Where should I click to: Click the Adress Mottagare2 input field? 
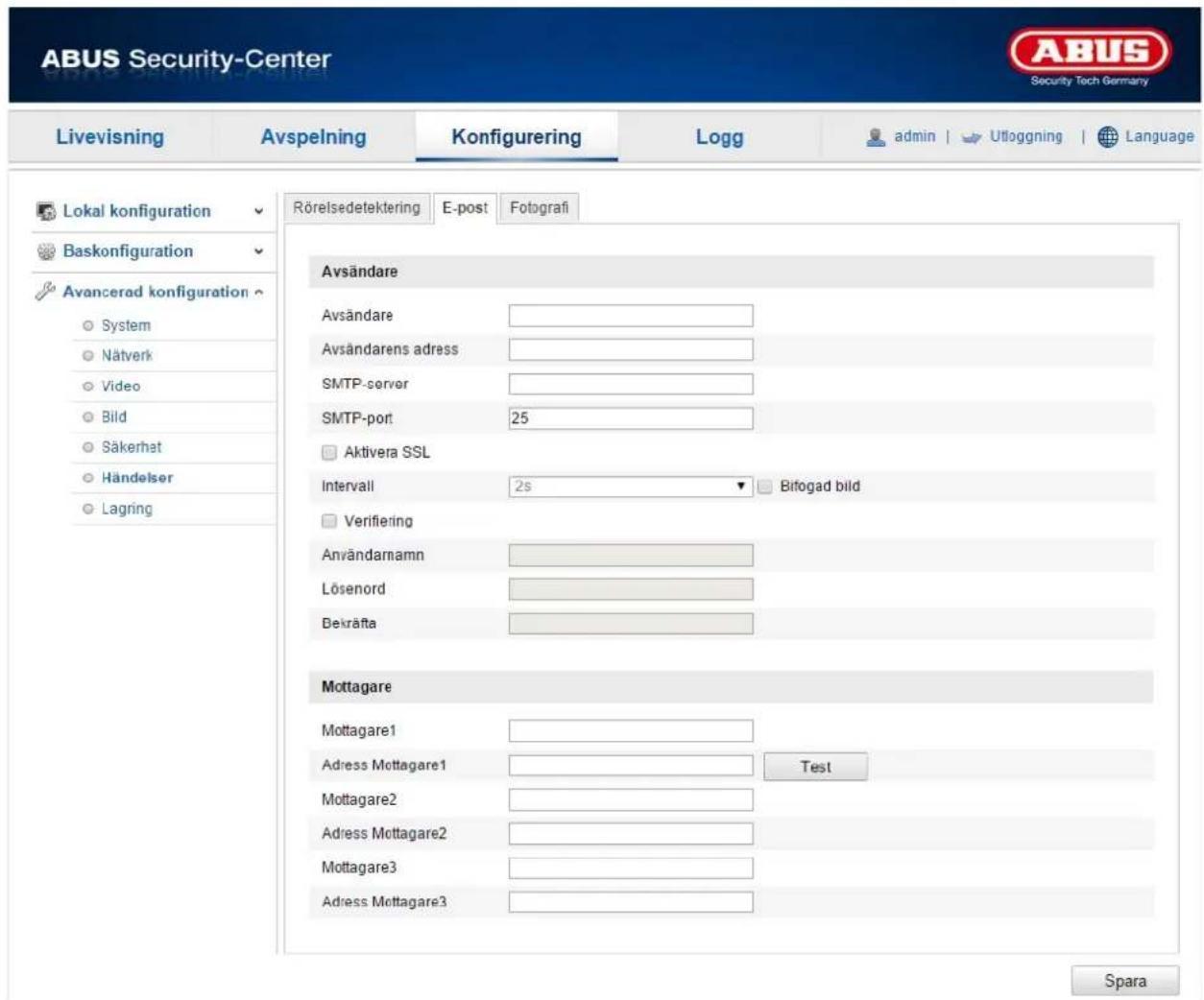point(631,834)
